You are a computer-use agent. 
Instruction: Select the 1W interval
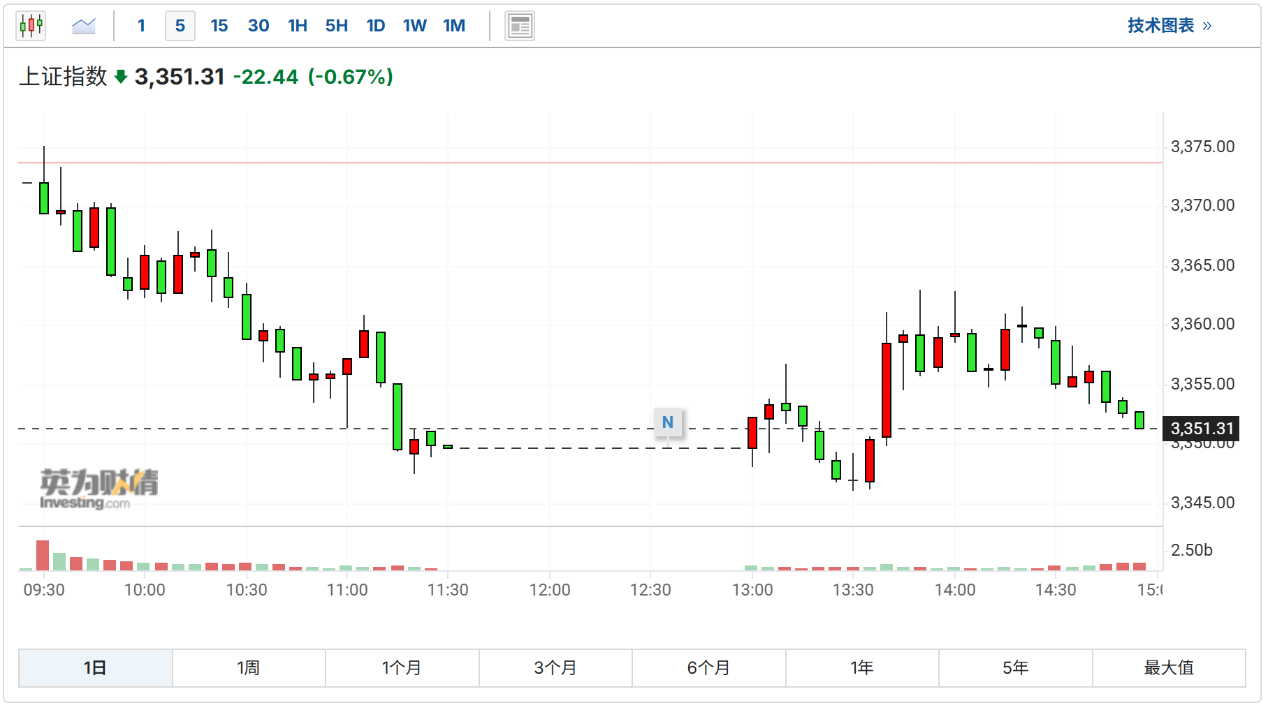(415, 25)
